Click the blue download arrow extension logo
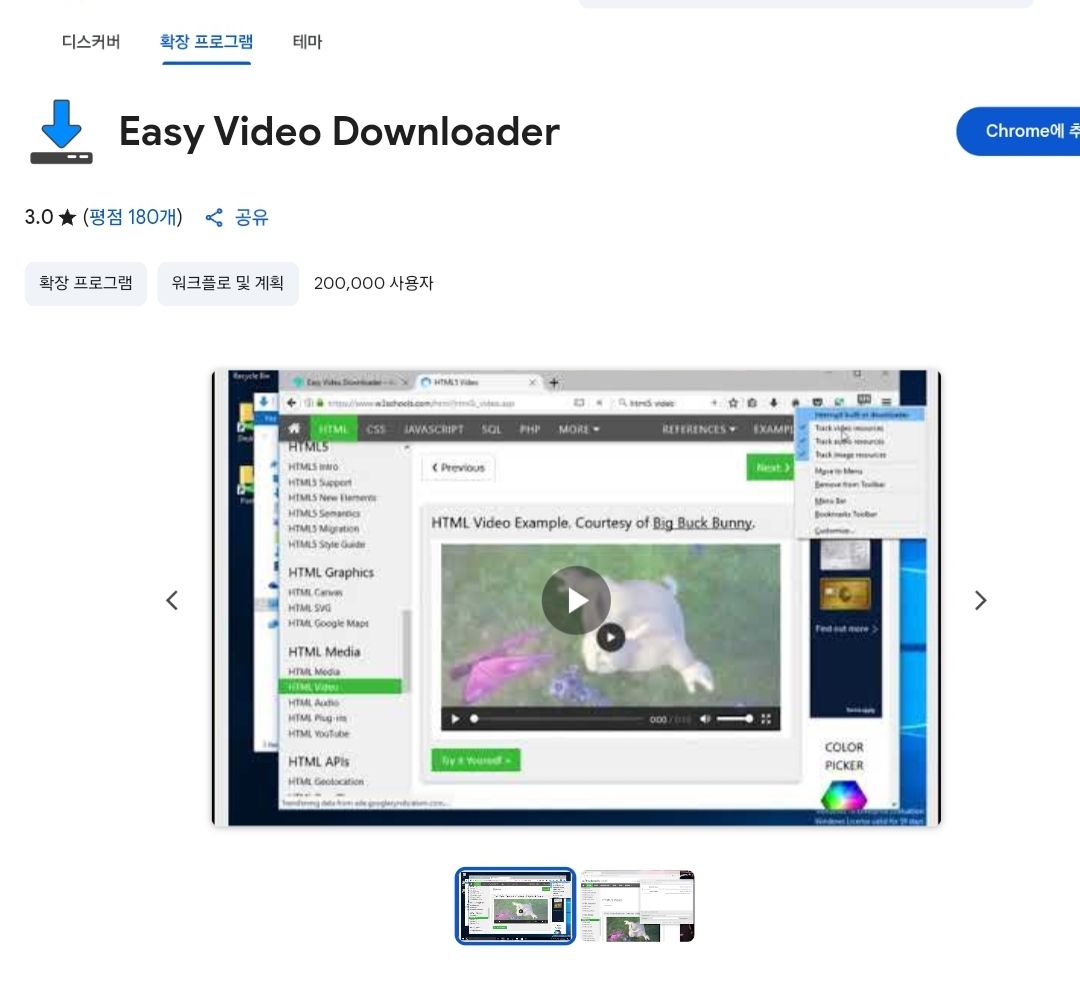 (61, 132)
